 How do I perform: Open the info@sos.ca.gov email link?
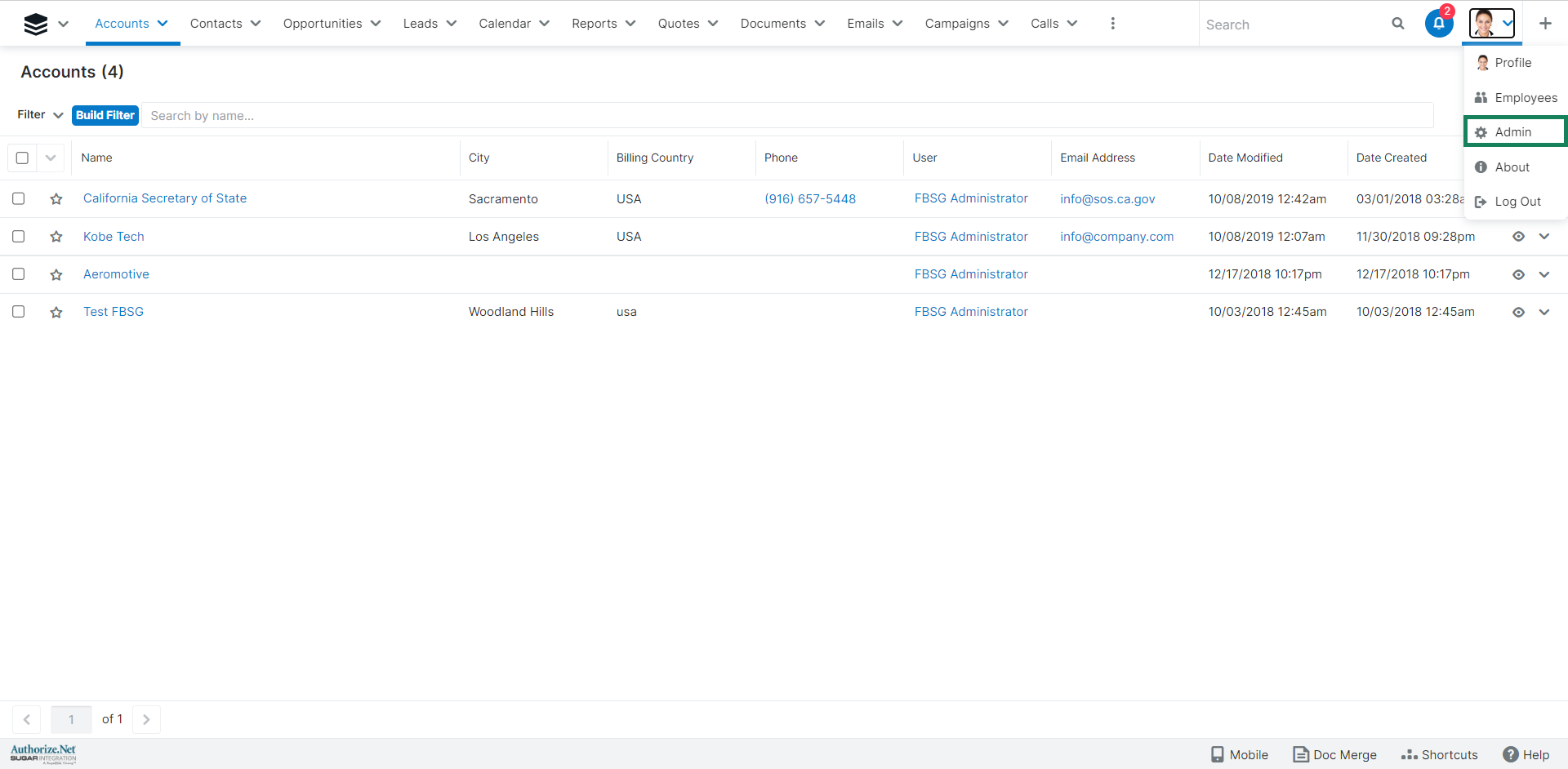[1107, 199]
